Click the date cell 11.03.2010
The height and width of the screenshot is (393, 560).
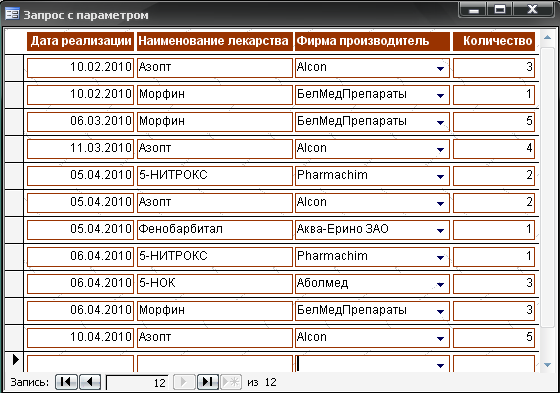pyautogui.click(x=80, y=148)
